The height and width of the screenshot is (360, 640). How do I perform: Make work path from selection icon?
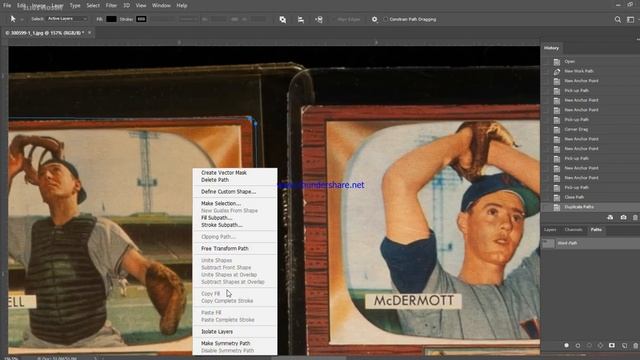pyautogui.click(x=600, y=345)
